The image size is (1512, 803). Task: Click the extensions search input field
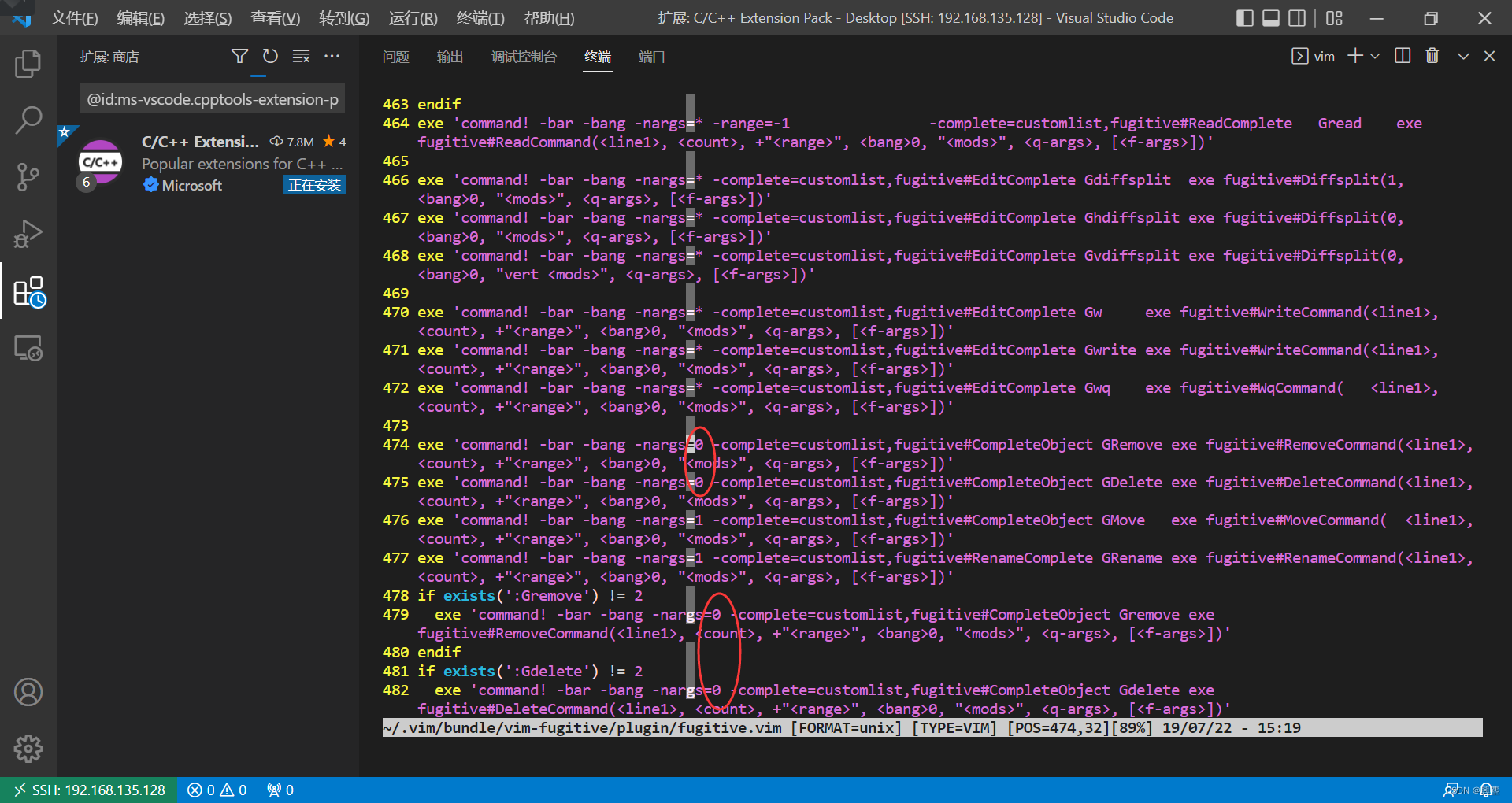(x=213, y=99)
